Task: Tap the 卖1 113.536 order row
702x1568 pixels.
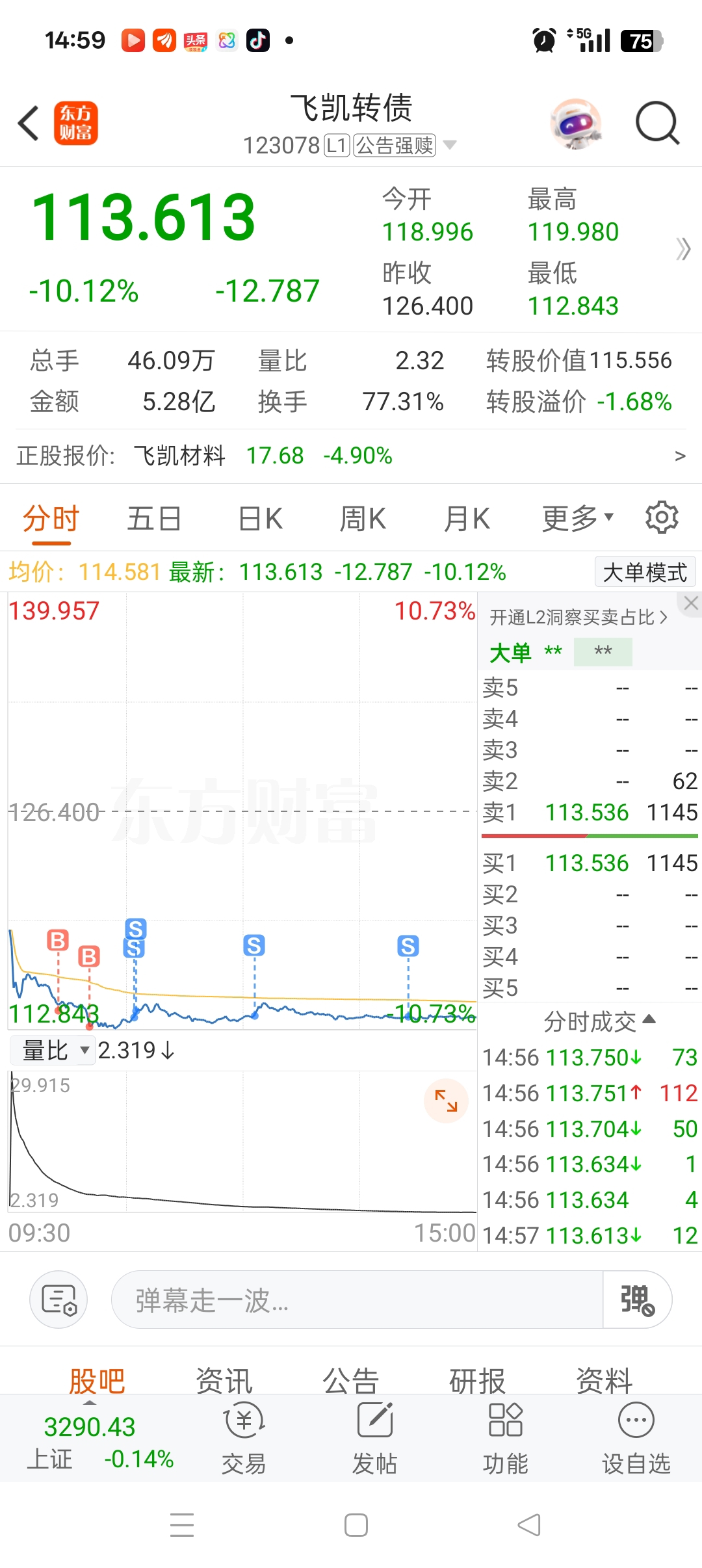Action: (590, 812)
